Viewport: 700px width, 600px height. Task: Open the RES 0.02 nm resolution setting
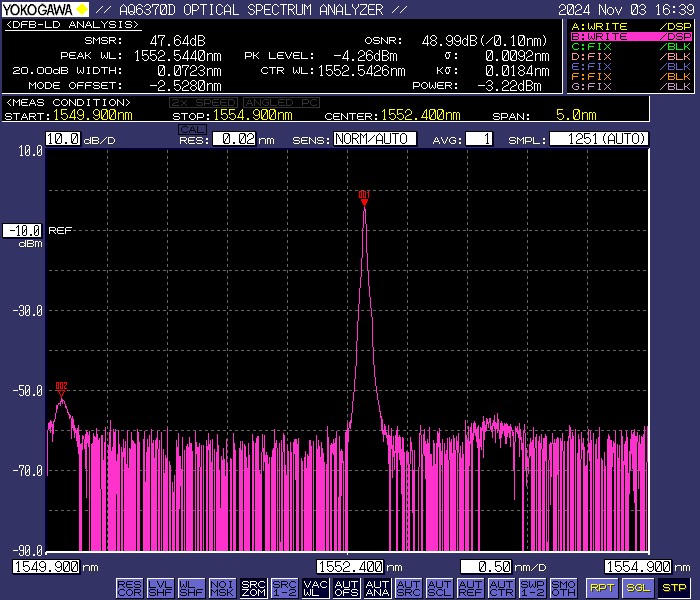(x=236, y=139)
